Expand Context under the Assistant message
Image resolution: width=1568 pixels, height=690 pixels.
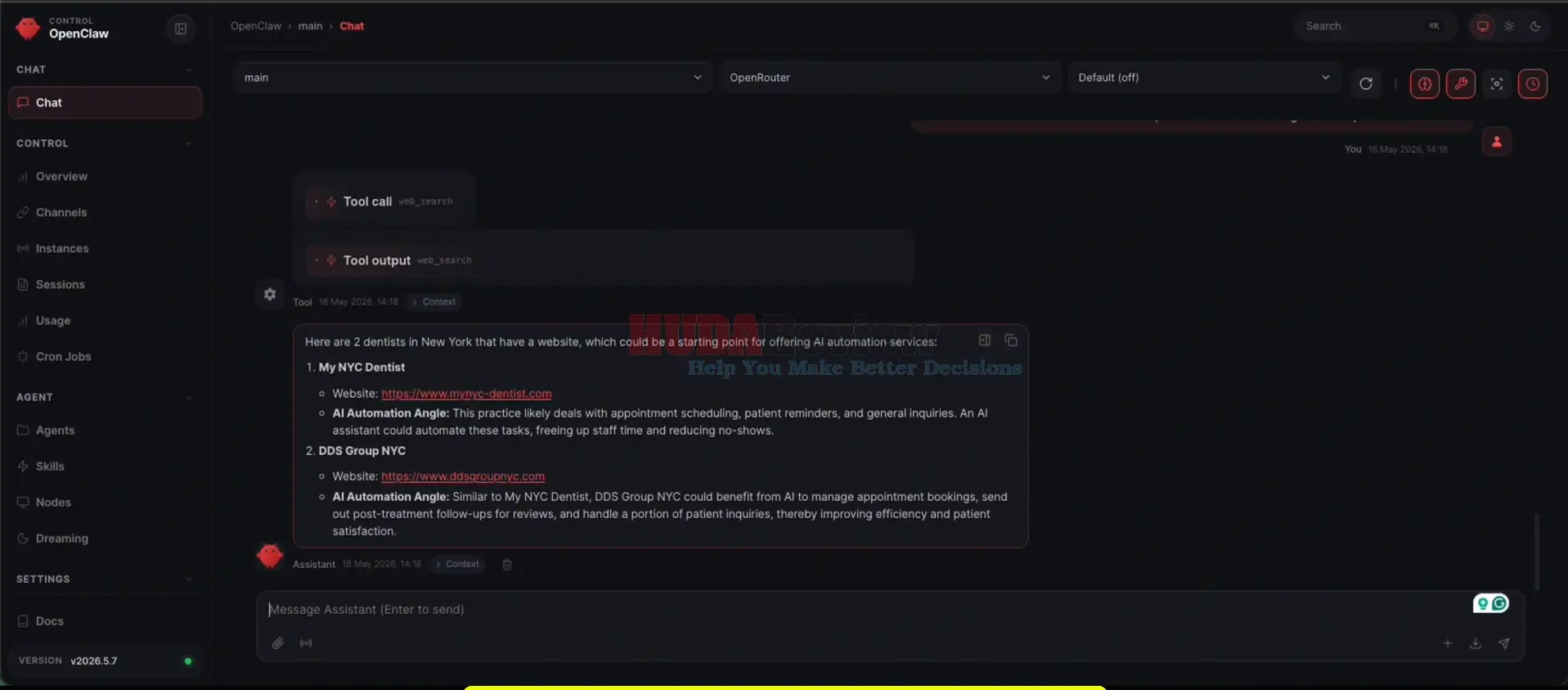pyautogui.click(x=457, y=564)
